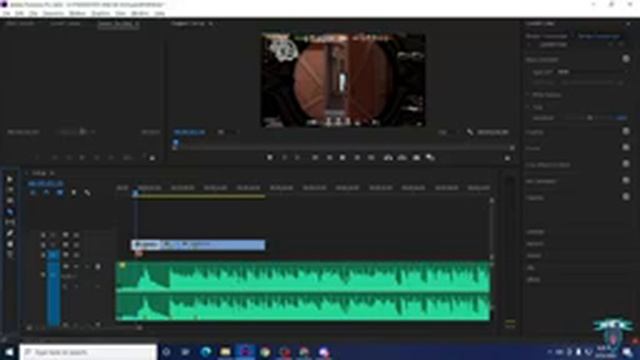Screen dimensions: 640x360
Task: Open the HSL Secondary section
Action: tap(541, 181)
